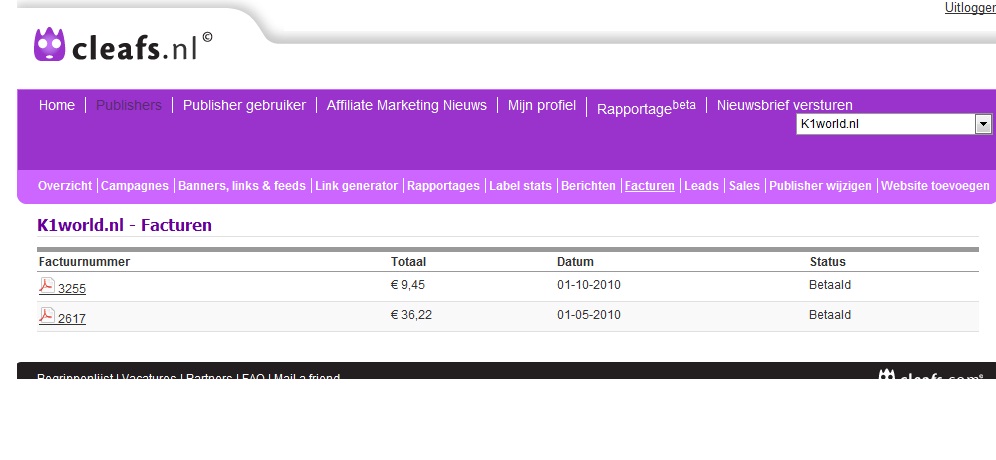Select the amount € 9,45
This screenshot has width=996, height=460.
tap(408, 285)
